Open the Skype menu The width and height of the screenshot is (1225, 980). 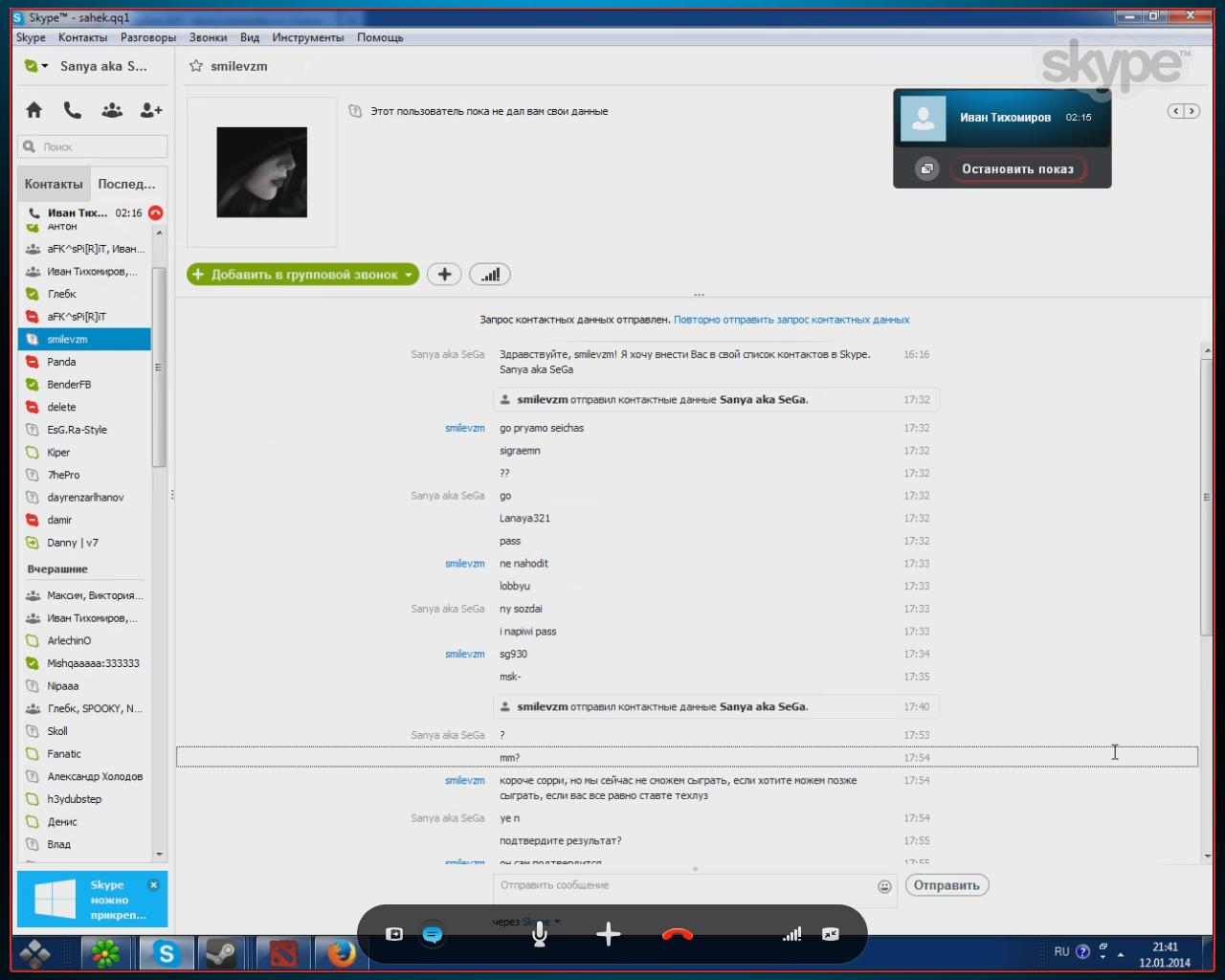tap(31, 37)
